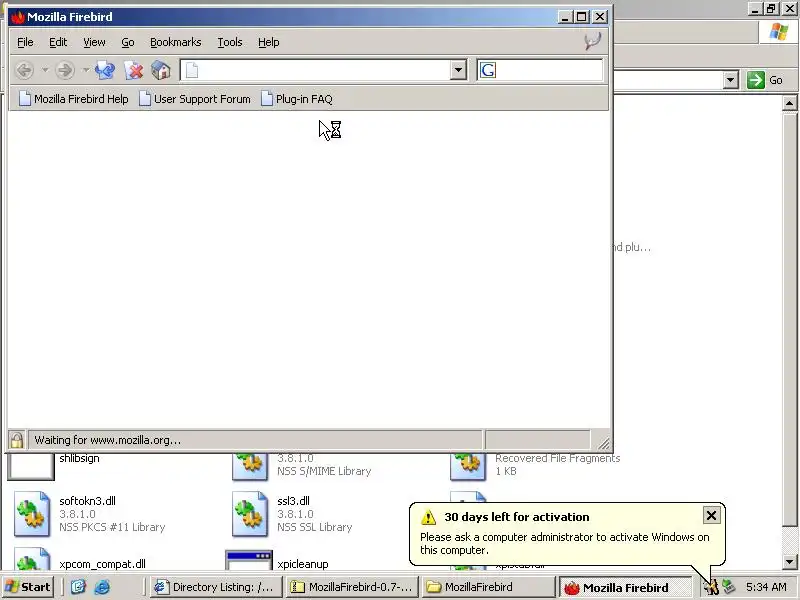Image resolution: width=800 pixels, height=600 pixels.
Task: Open the Back history dropdown arrow
Action: (x=45, y=70)
